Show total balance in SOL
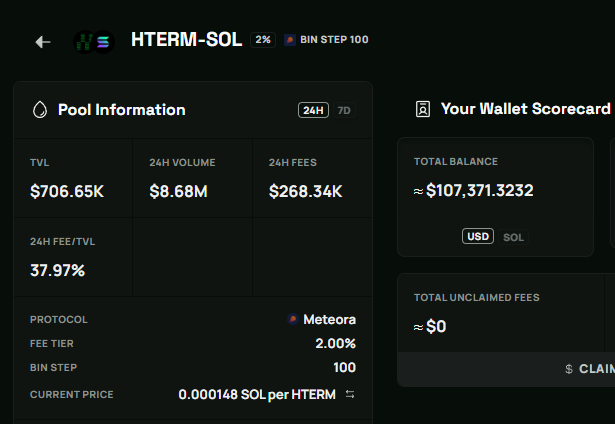615x424 pixels. [513, 237]
